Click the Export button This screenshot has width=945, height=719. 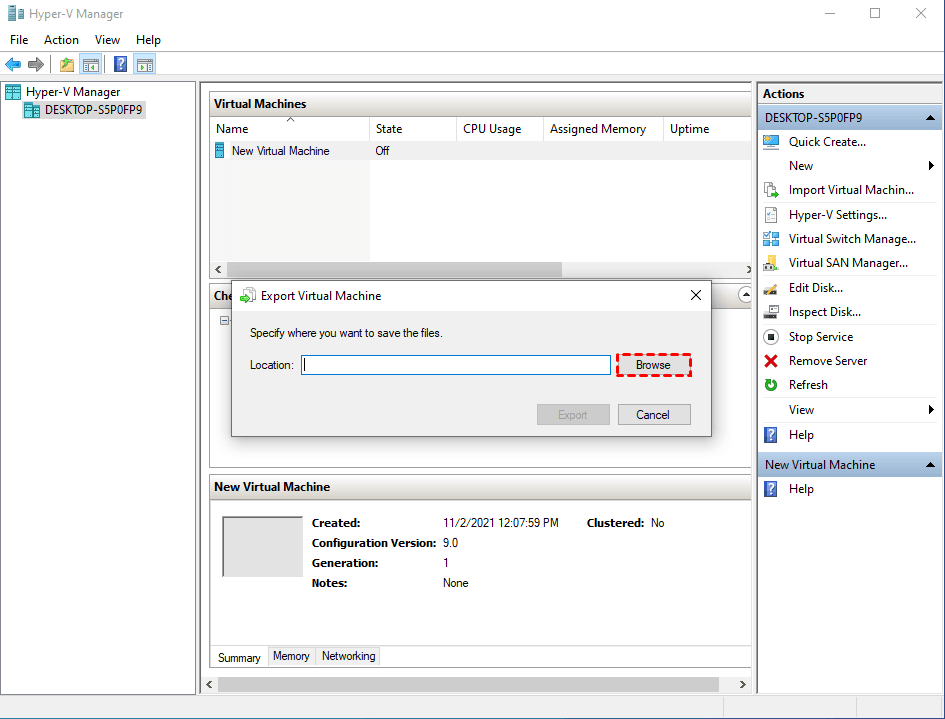pos(573,415)
